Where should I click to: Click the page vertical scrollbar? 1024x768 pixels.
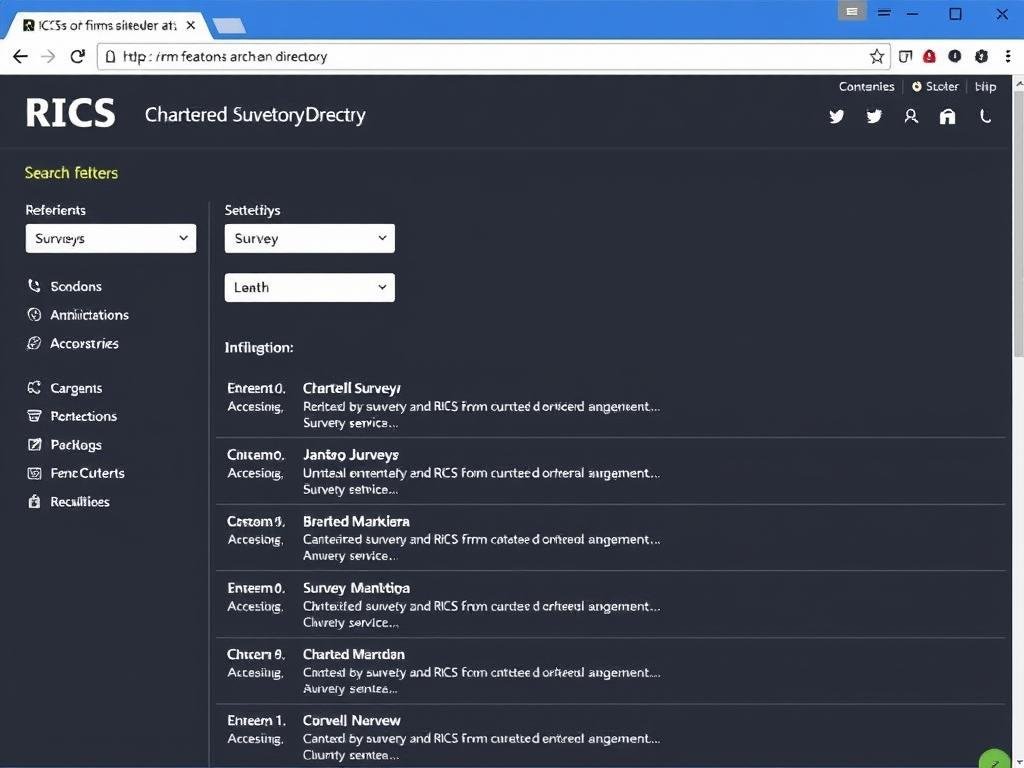[1018, 225]
